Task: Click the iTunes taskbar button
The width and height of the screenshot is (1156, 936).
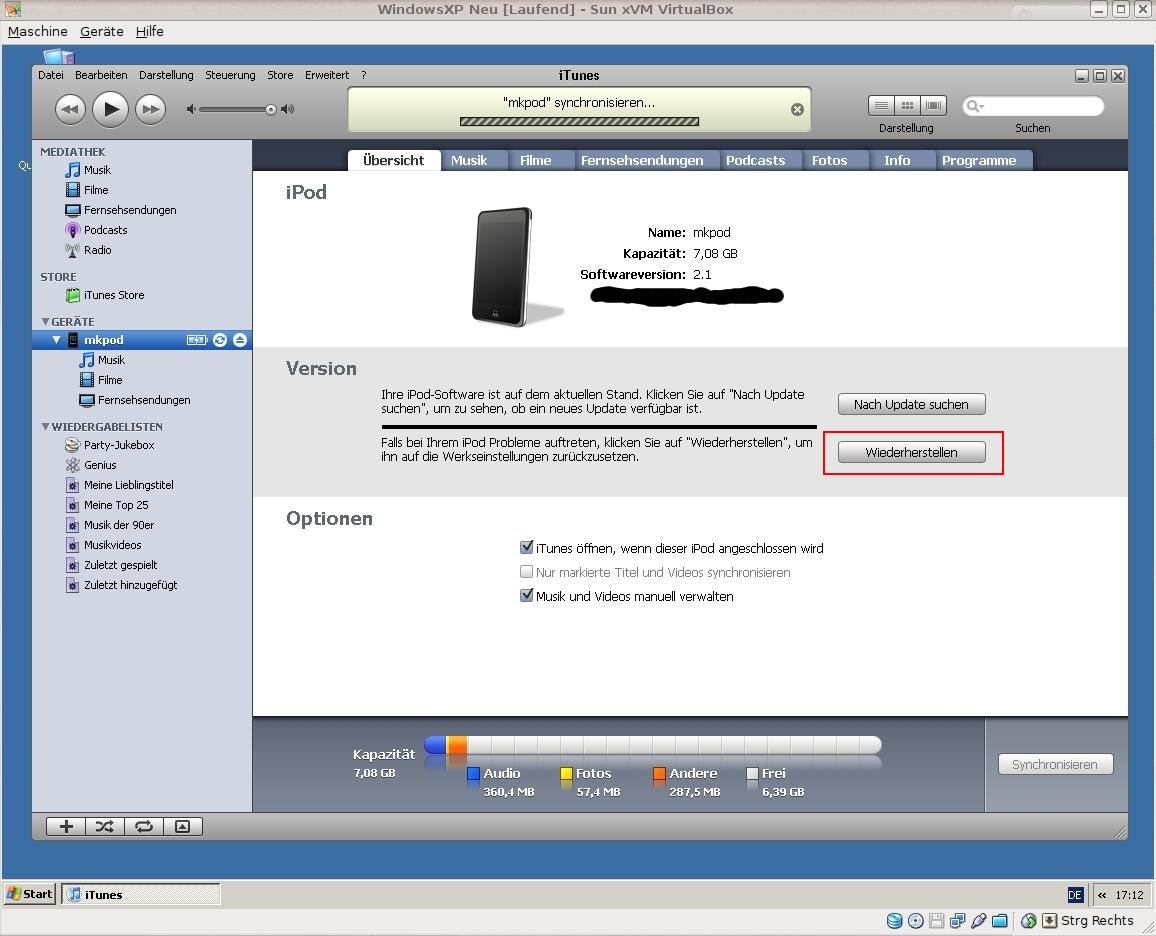Action: click(x=141, y=894)
